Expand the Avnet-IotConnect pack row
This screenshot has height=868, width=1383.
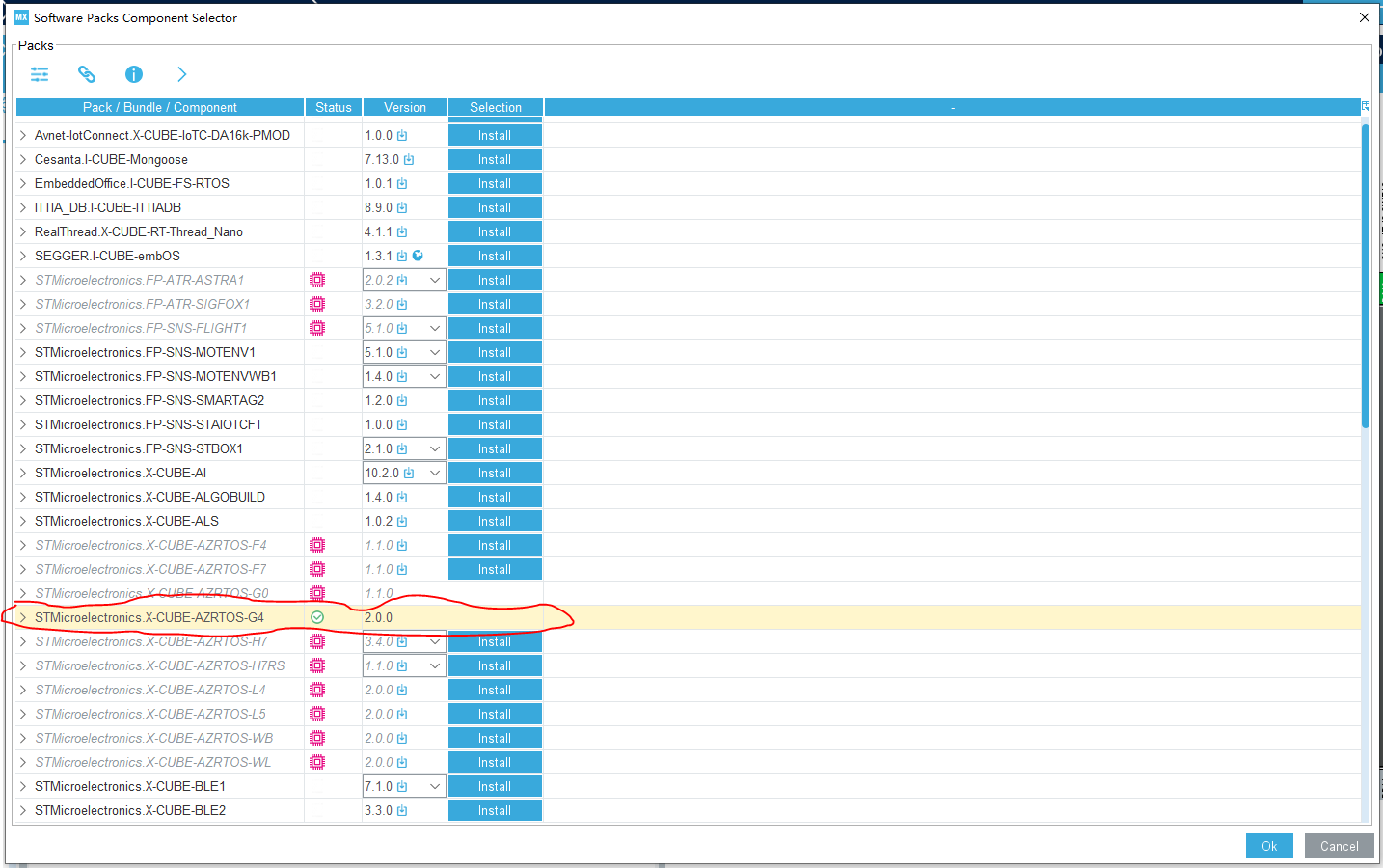(x=23, y=135)
